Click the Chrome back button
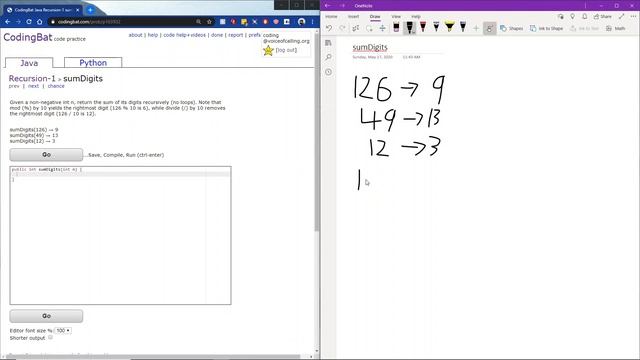This screenshot has width=640, height=360. 7,22
